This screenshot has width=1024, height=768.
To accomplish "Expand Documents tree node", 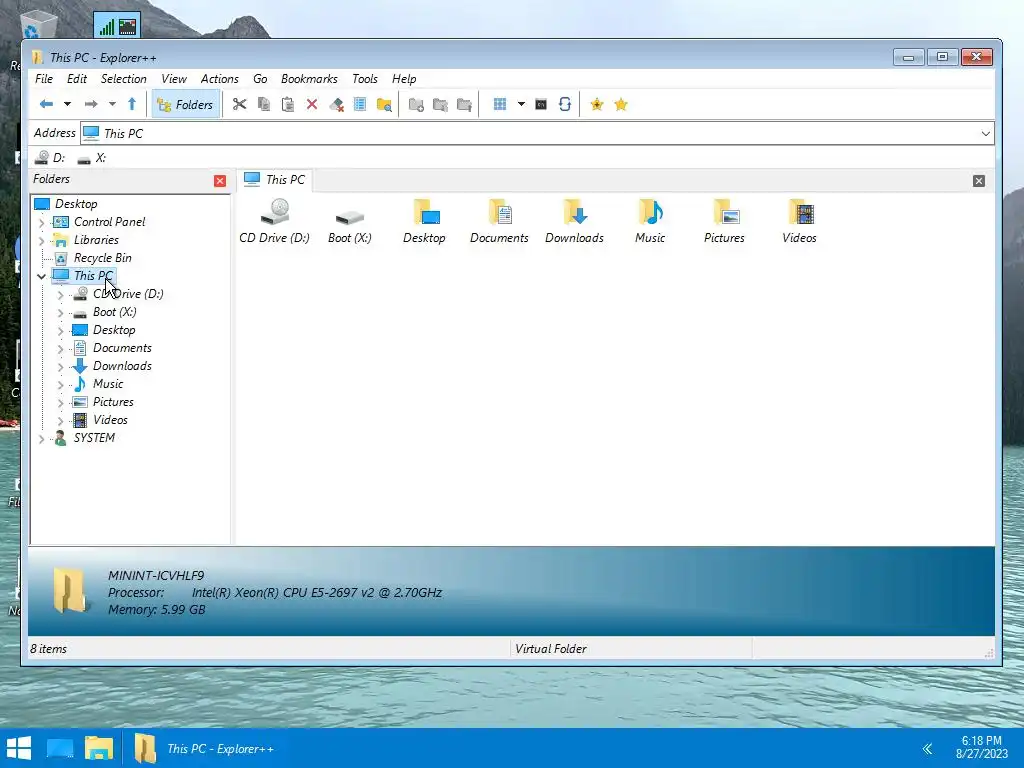I will point(61,349).
